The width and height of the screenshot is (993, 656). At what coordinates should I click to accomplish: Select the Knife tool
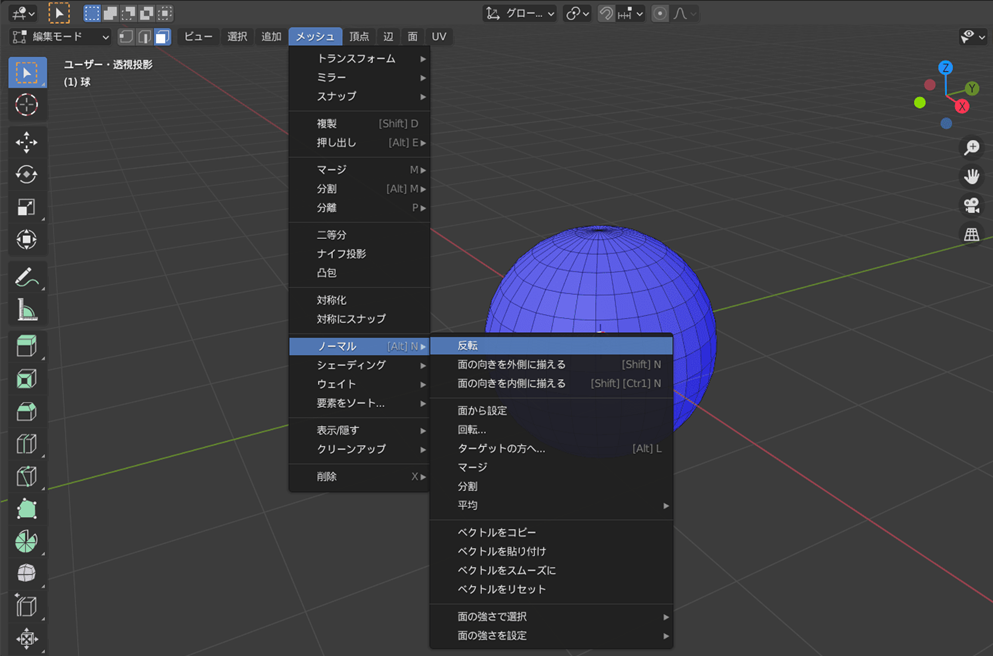(x=27, y=476)
